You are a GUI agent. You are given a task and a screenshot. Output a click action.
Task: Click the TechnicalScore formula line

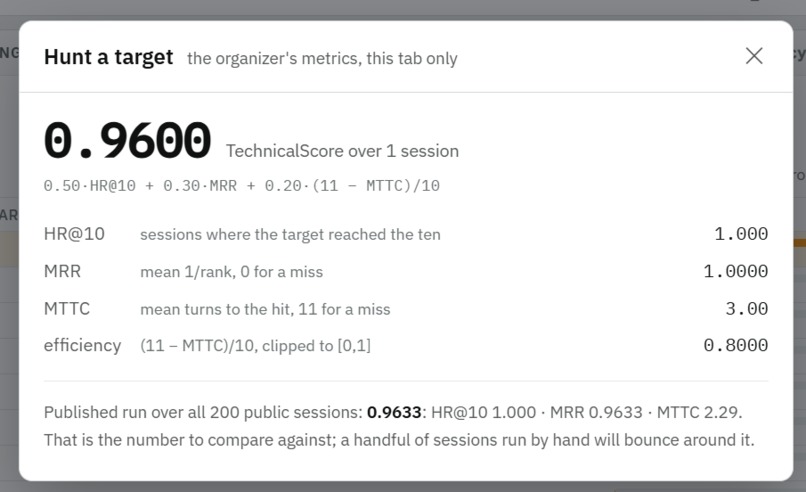pos(242,186)
